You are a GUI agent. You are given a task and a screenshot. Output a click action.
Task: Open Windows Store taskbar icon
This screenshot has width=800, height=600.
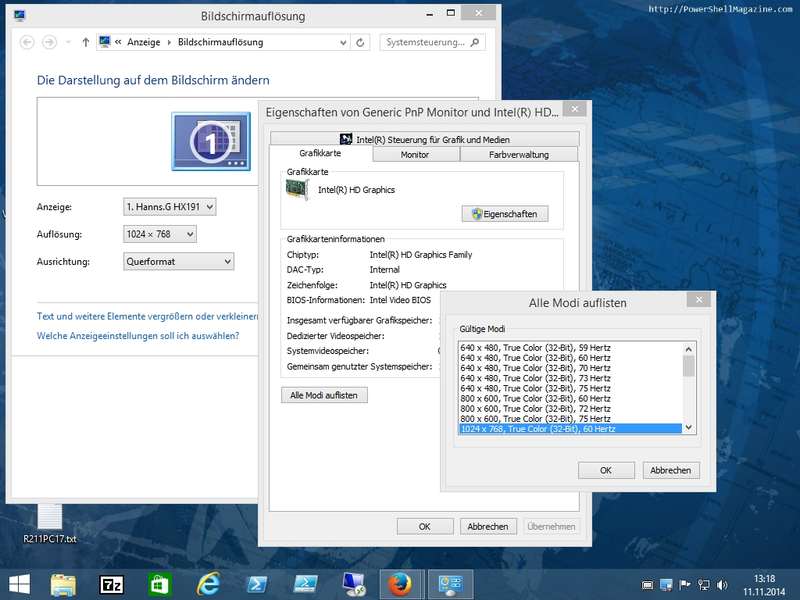[x=160, y=584]
